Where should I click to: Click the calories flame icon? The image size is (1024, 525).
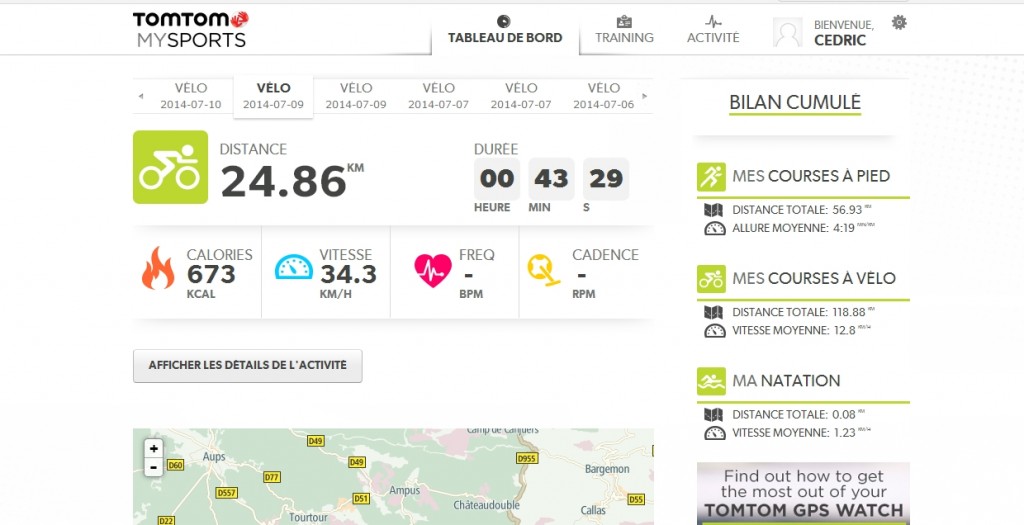tap(158, 268)
